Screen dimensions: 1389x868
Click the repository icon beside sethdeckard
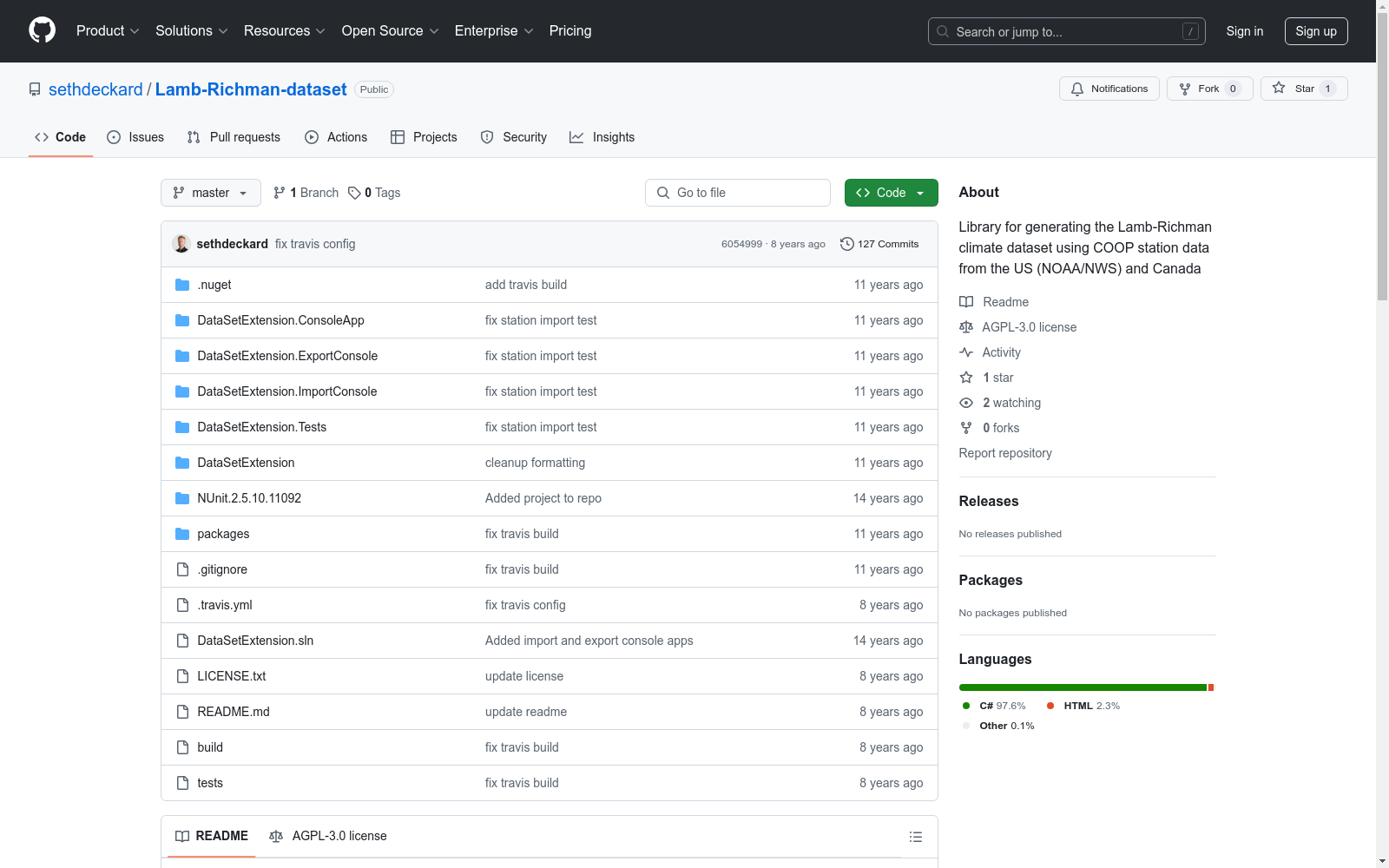(x=35, y=89)
